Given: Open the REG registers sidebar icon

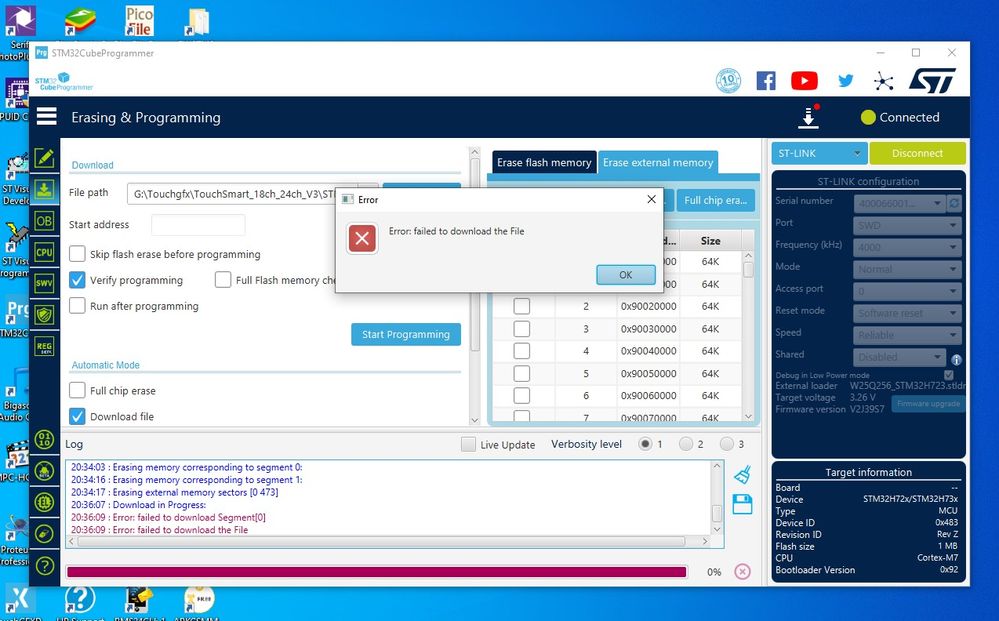Looking at the screenshot, I should pyautogui.click(x=44, y=346).
